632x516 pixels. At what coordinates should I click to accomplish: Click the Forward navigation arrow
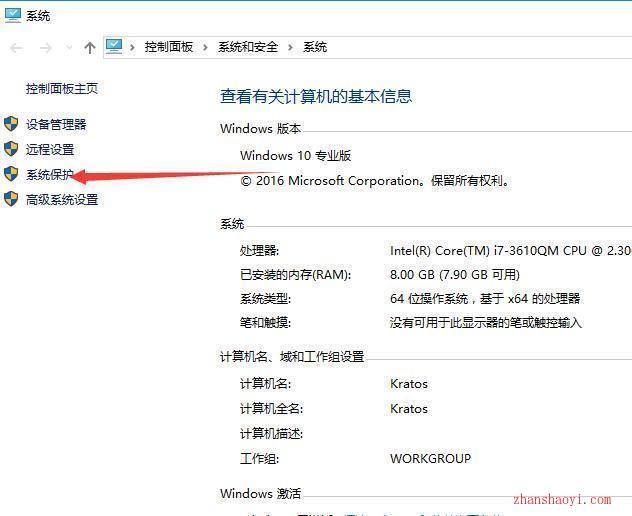tap(46, 48)
